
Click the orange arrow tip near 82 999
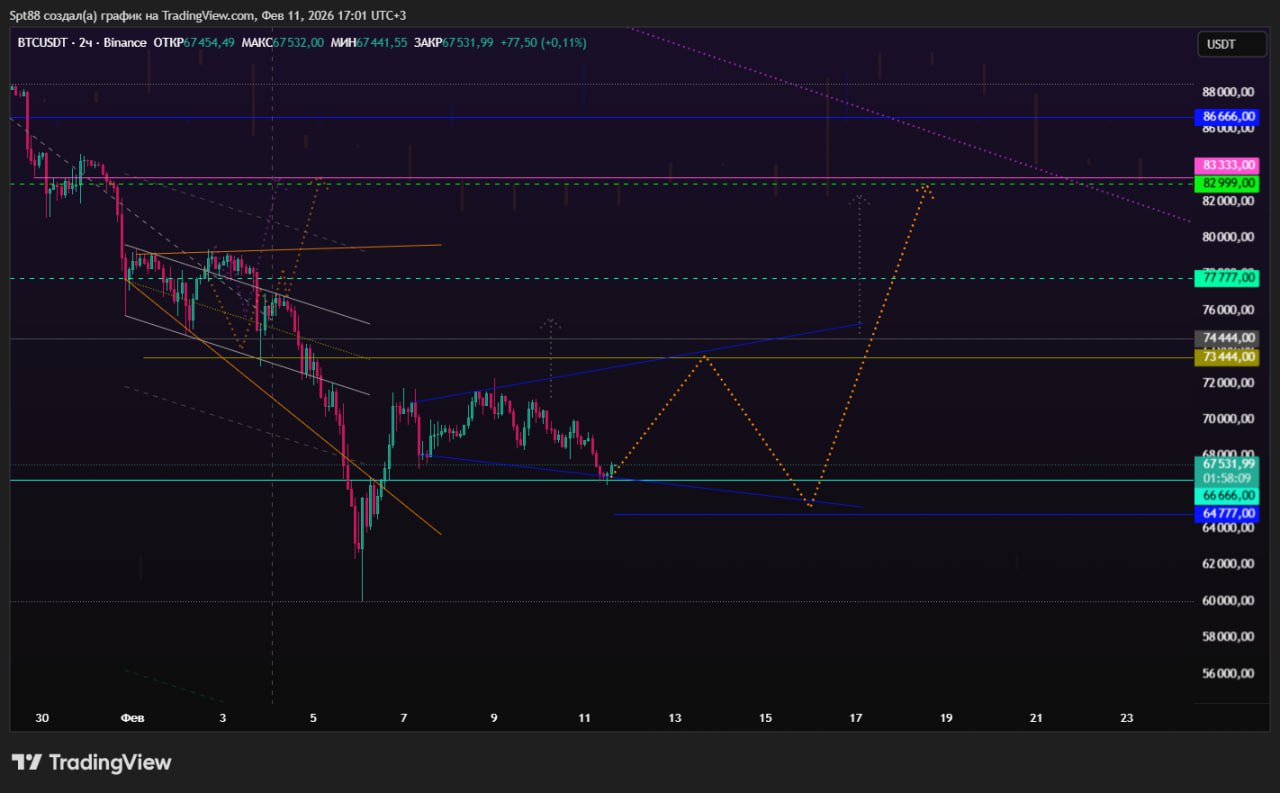(927, 188)
